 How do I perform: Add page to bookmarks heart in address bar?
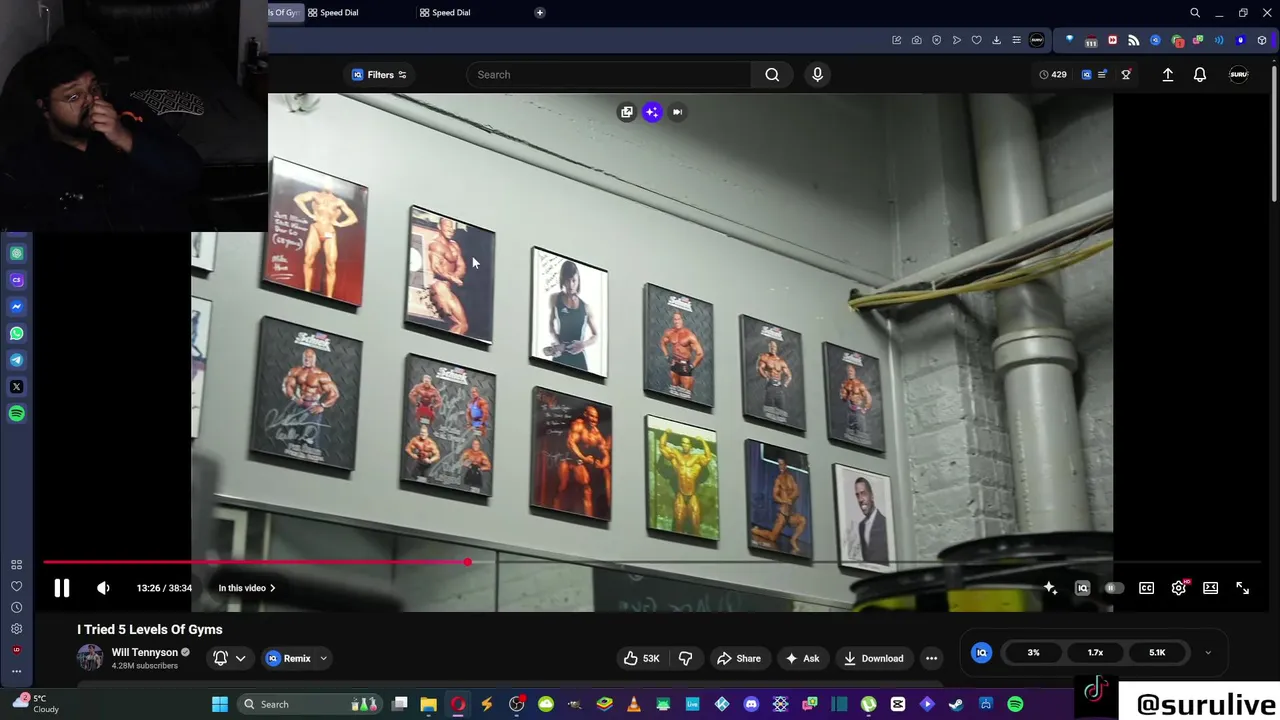point(976,40)
